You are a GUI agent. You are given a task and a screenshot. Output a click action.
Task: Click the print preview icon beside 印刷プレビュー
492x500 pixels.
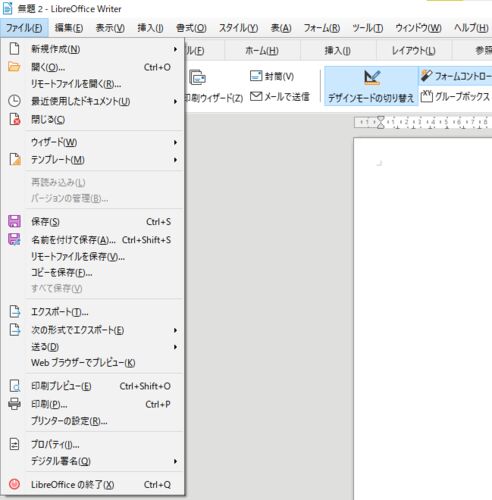coord(15,386)
